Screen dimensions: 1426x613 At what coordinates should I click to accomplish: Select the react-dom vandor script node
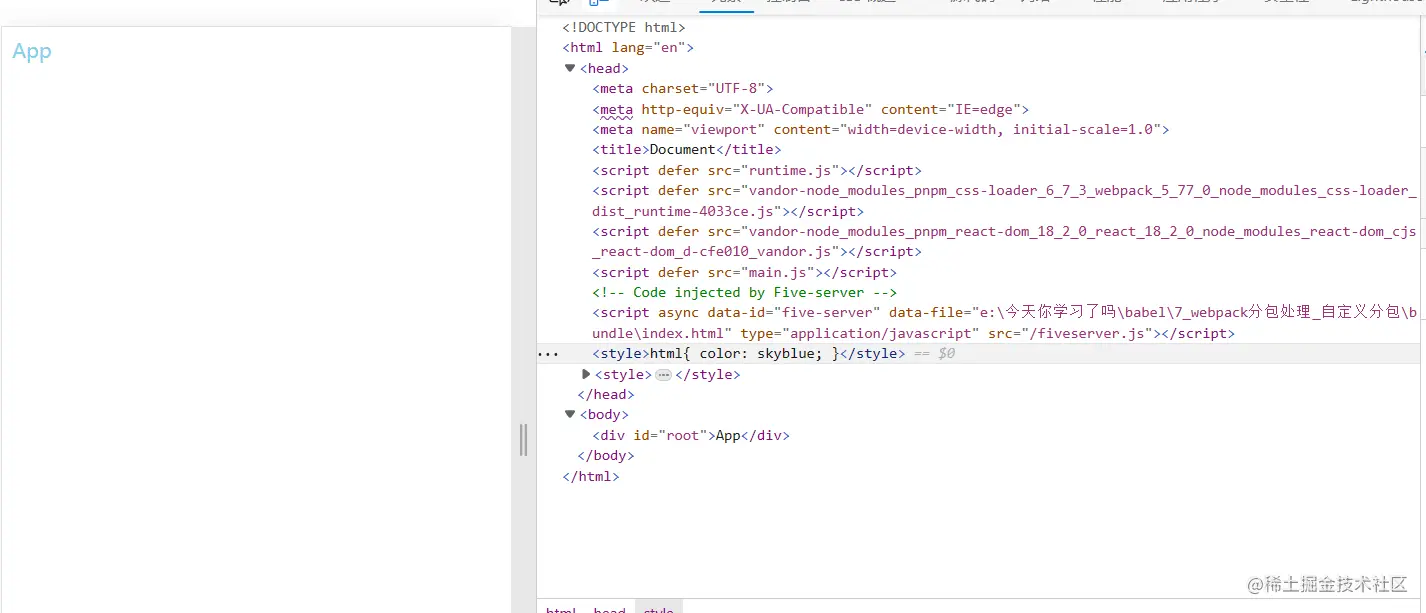[1005, 241]
